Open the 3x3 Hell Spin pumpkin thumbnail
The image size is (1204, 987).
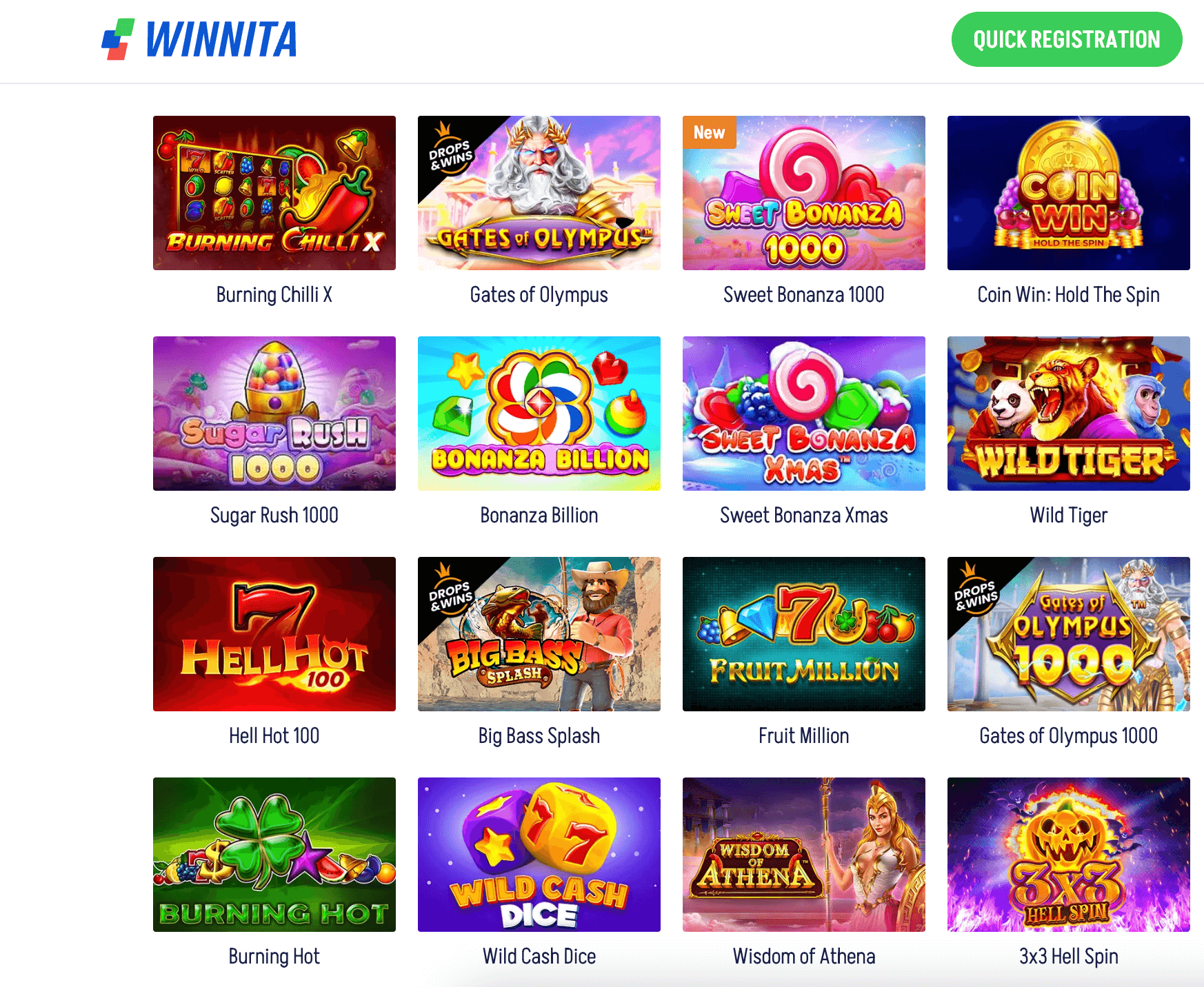1069,855
